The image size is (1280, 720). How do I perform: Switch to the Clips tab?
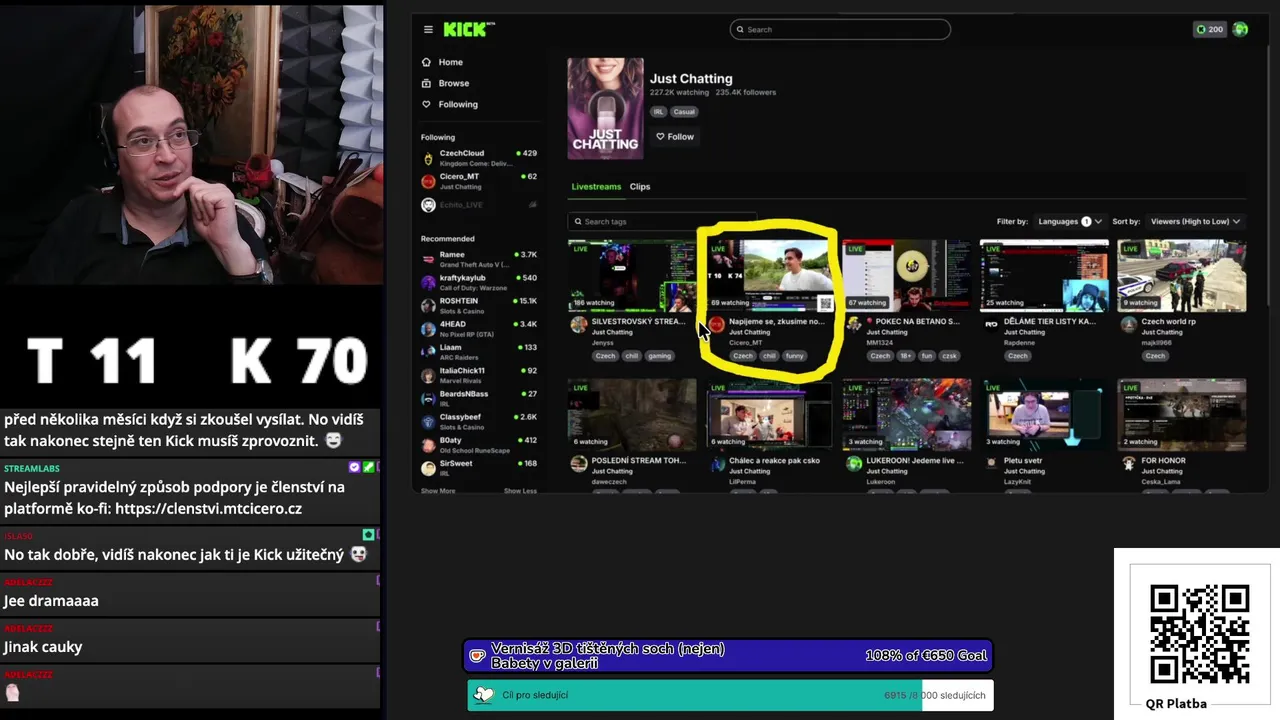[x=640, y=187]
